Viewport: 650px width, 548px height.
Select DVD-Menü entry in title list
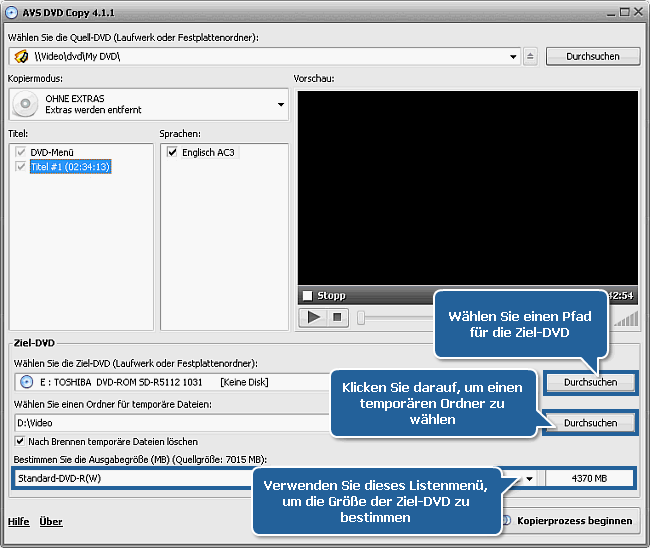52,152
